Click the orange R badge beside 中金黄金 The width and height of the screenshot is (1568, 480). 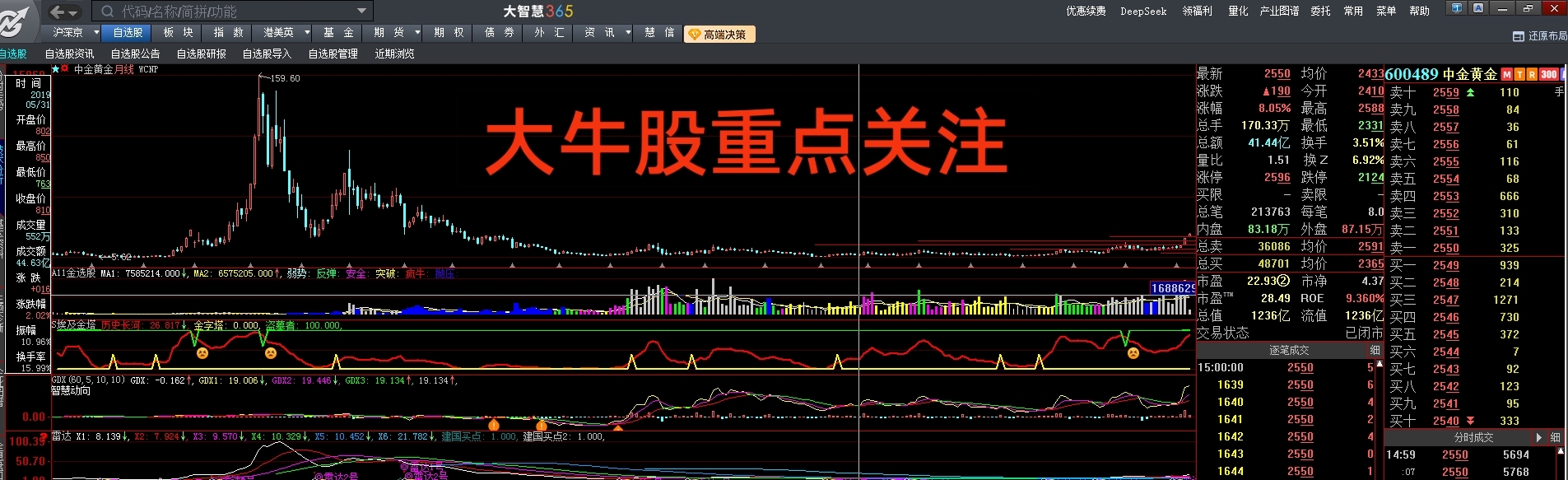pos(1532,74)
